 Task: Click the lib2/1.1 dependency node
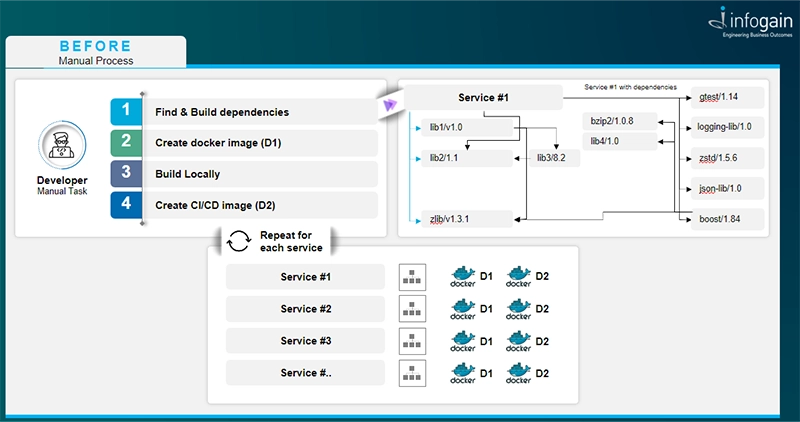467,158
